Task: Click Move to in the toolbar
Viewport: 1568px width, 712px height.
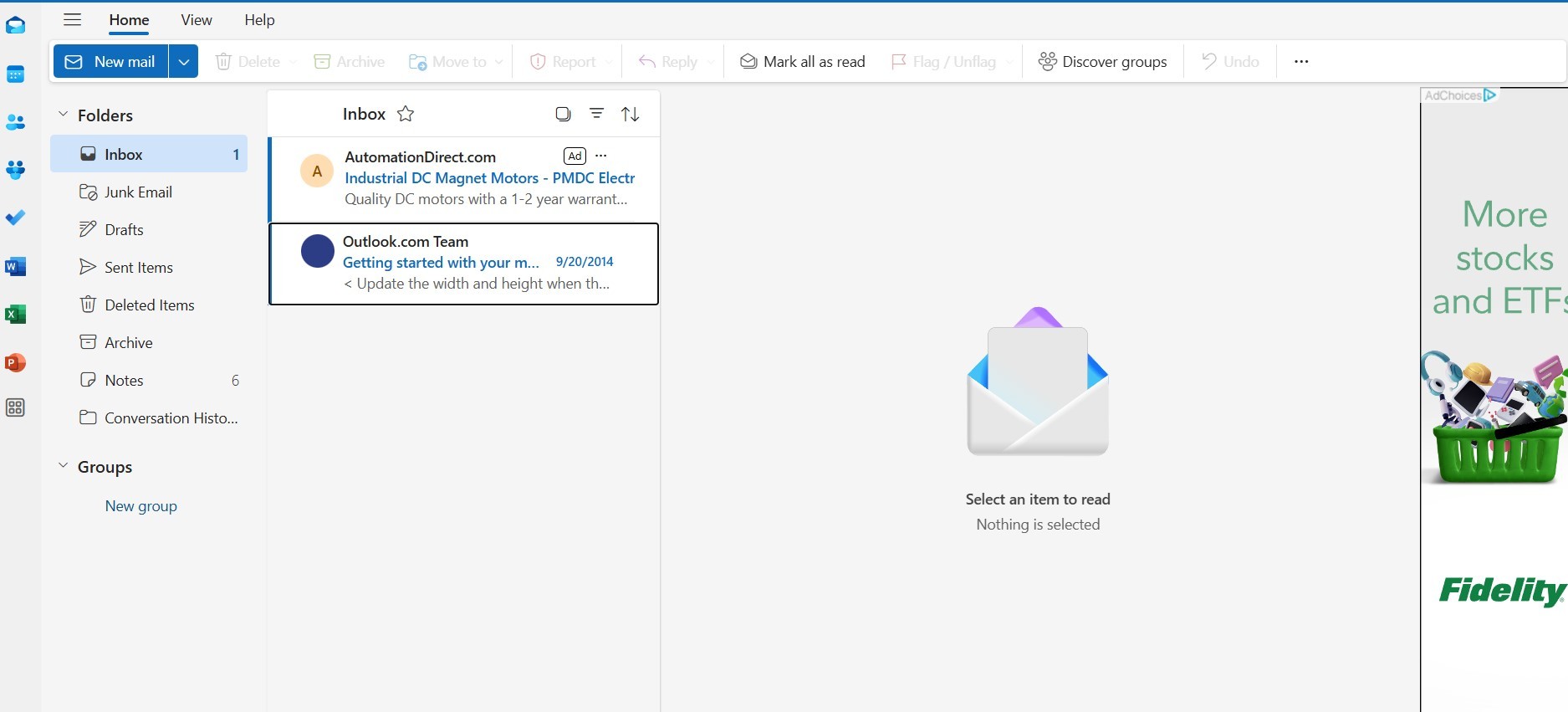Action: (x=447, y=61)
